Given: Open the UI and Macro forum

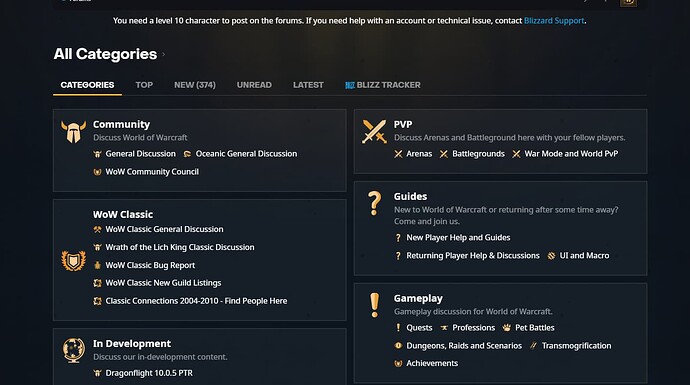Looking at the screenshot, I should pos(584,256).
